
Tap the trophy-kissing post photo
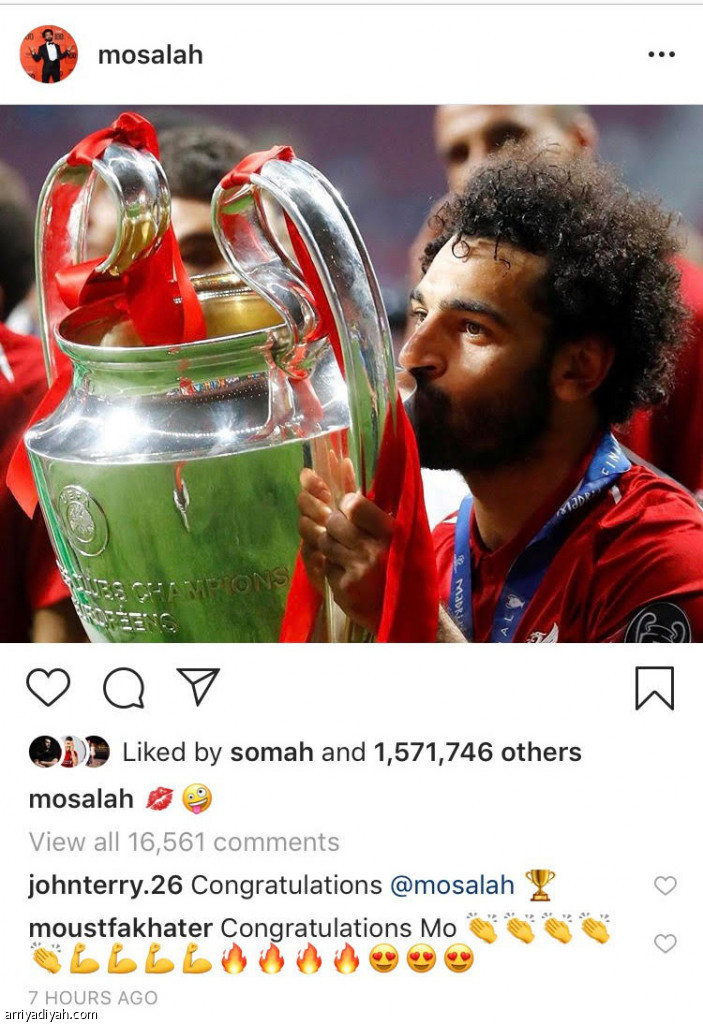[352, 374]
